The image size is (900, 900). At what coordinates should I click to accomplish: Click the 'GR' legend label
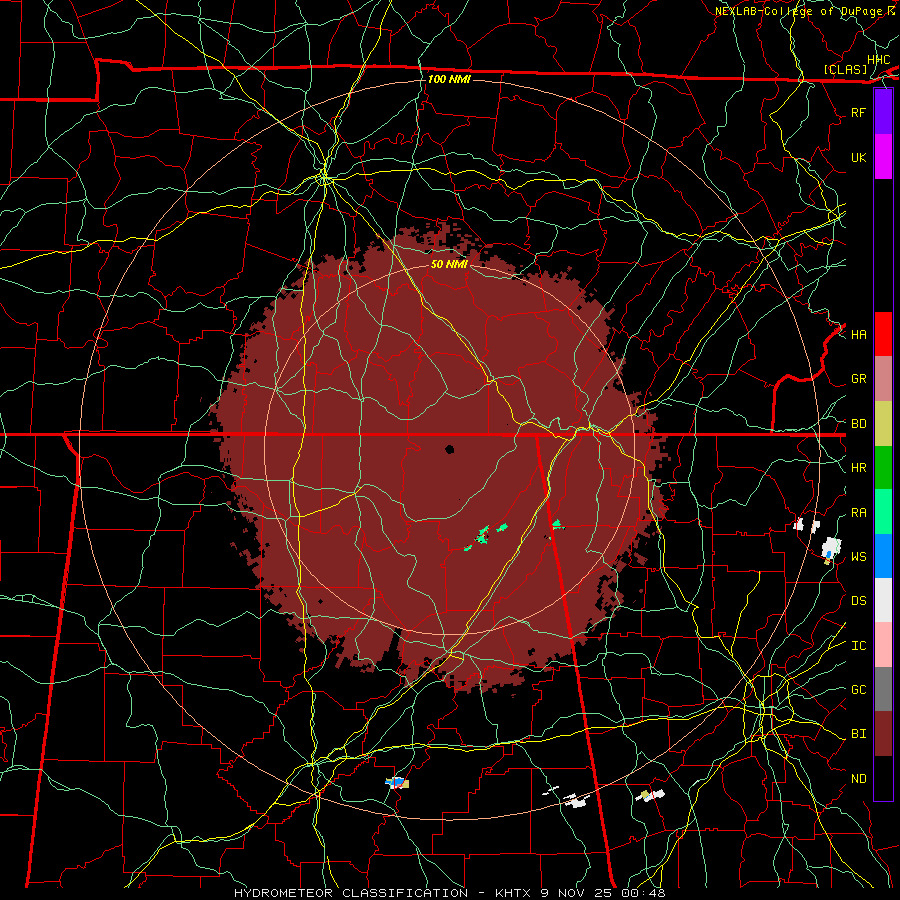[x=859, y=379]
